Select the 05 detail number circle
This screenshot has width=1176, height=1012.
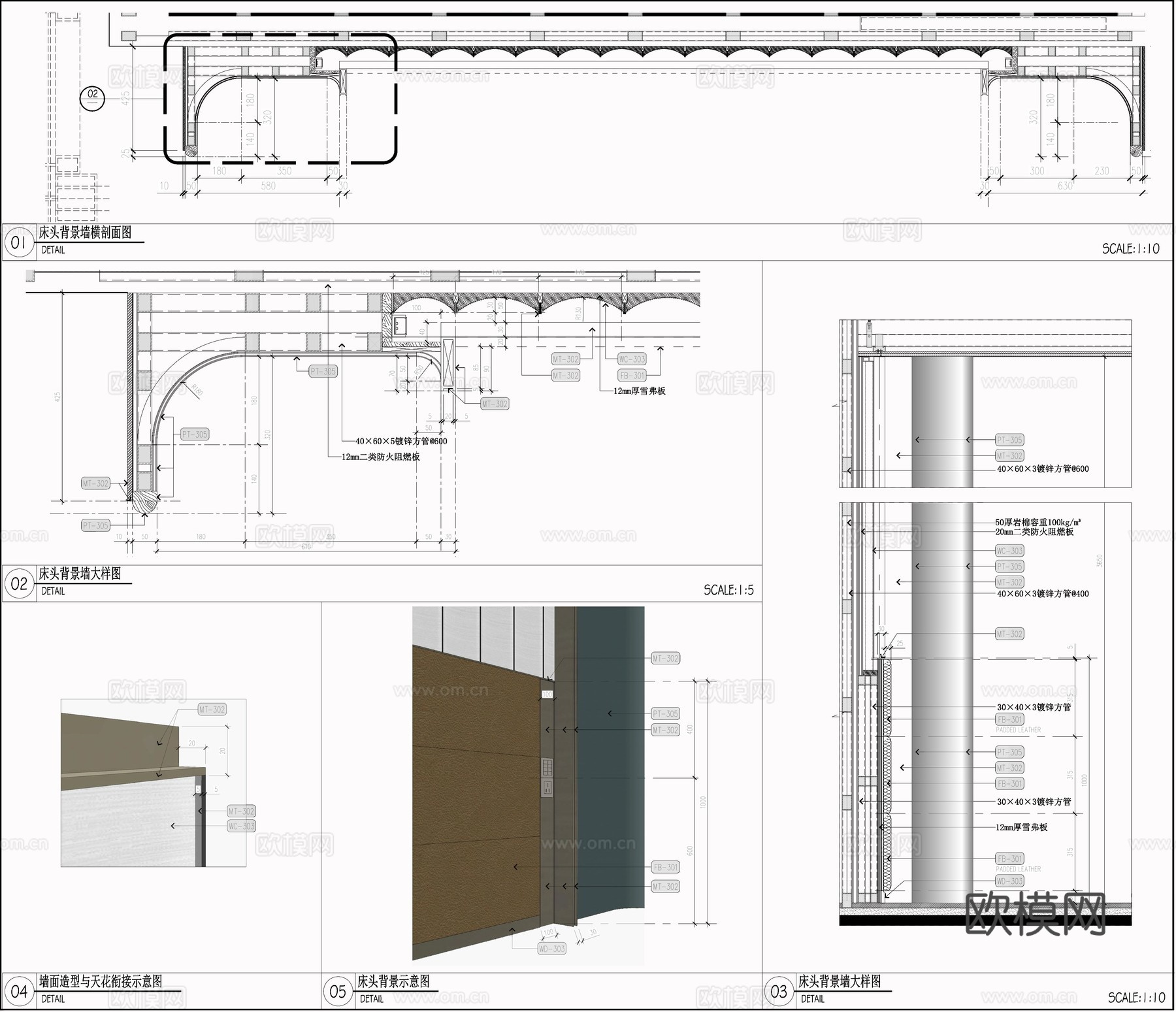point(337,991)
